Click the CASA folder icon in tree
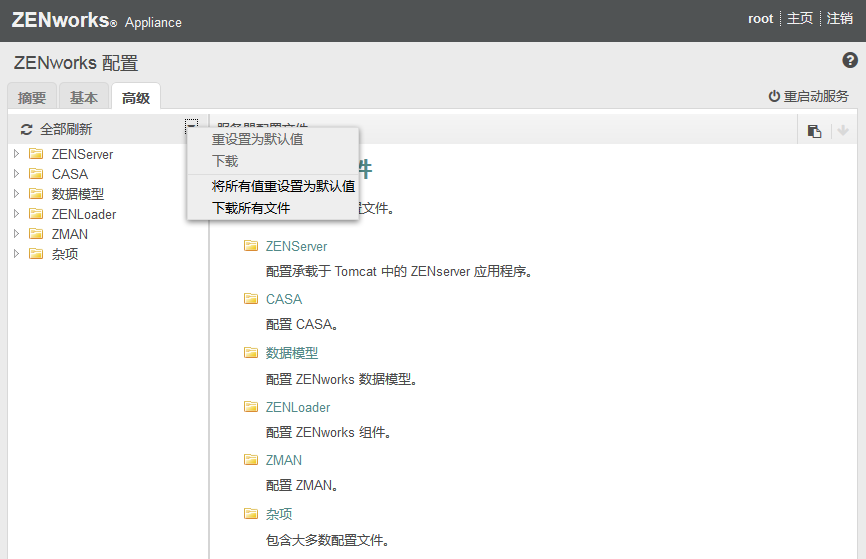Screen dimensions: 866x559 tap(36, 173)
